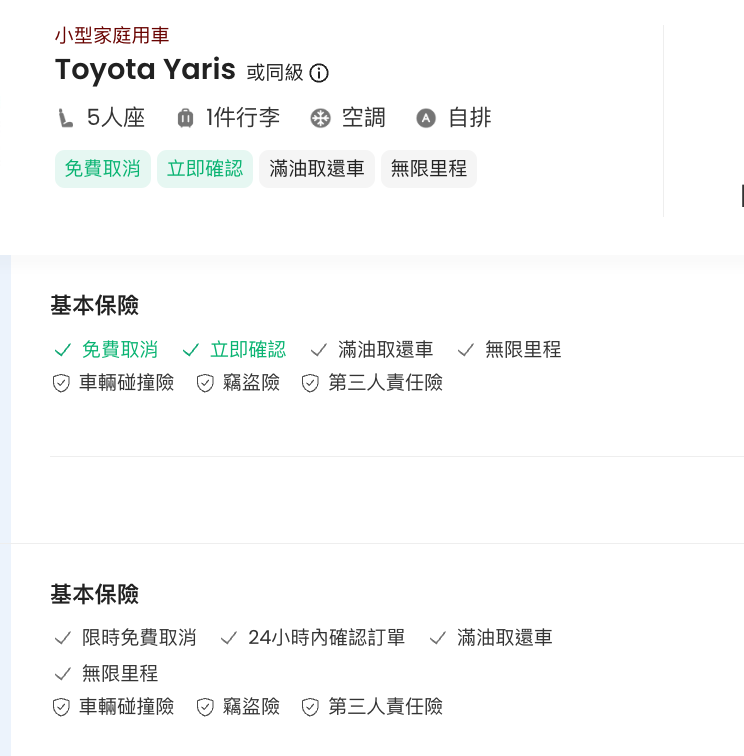Click the shield icon for 車輛碰撞險 in first plan

pos(61,383)
